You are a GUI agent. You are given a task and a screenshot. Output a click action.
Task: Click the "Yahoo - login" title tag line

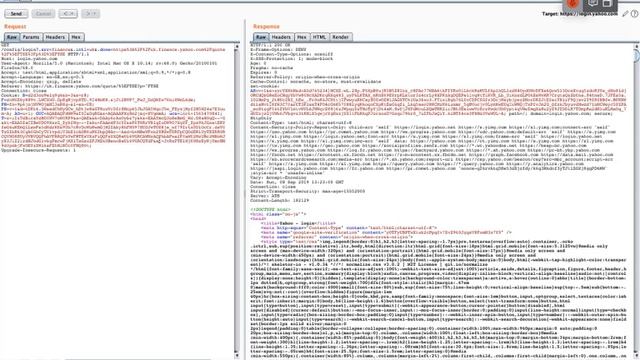tap(298, 223)
